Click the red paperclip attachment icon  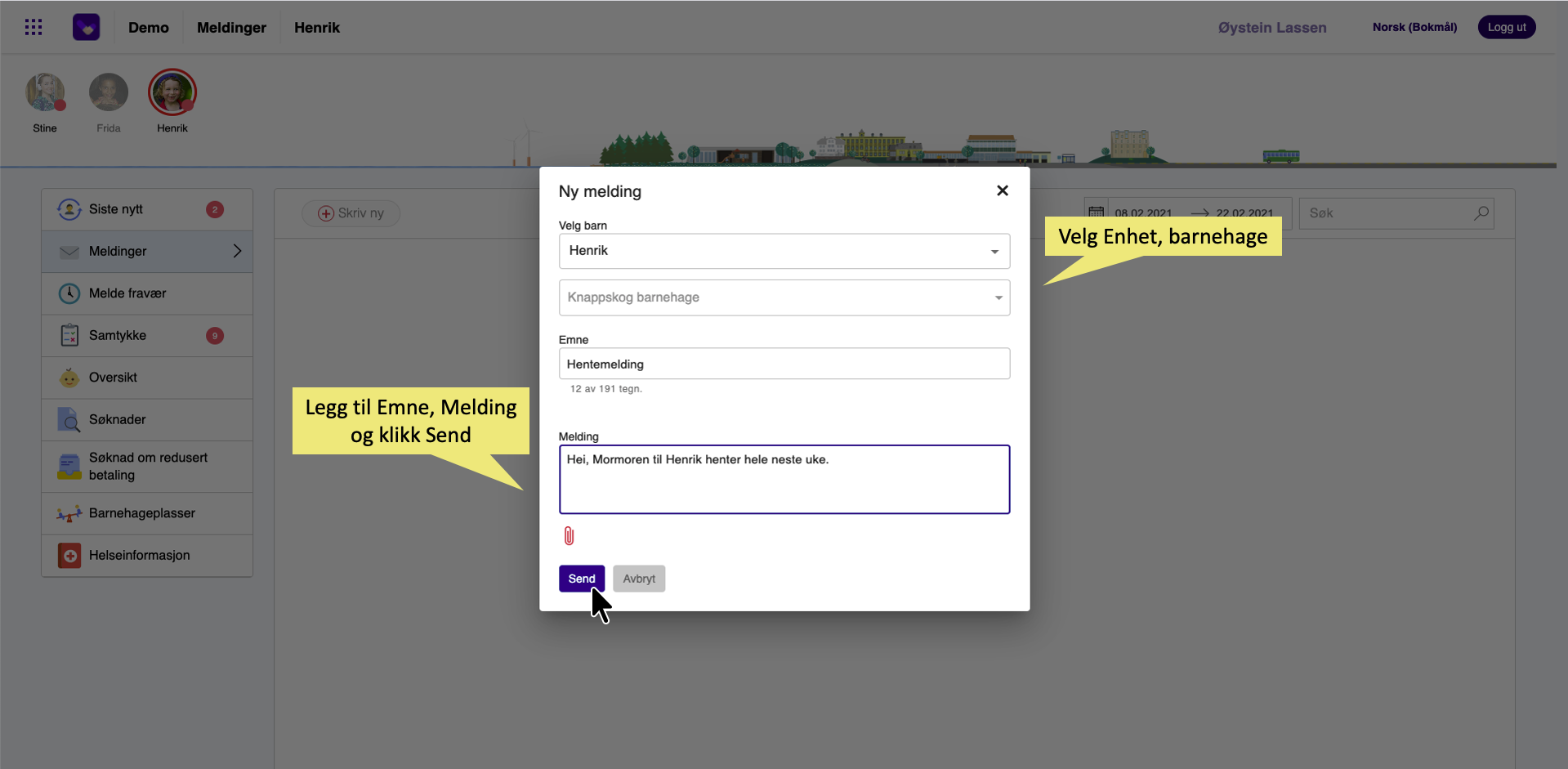pos(569,536)
